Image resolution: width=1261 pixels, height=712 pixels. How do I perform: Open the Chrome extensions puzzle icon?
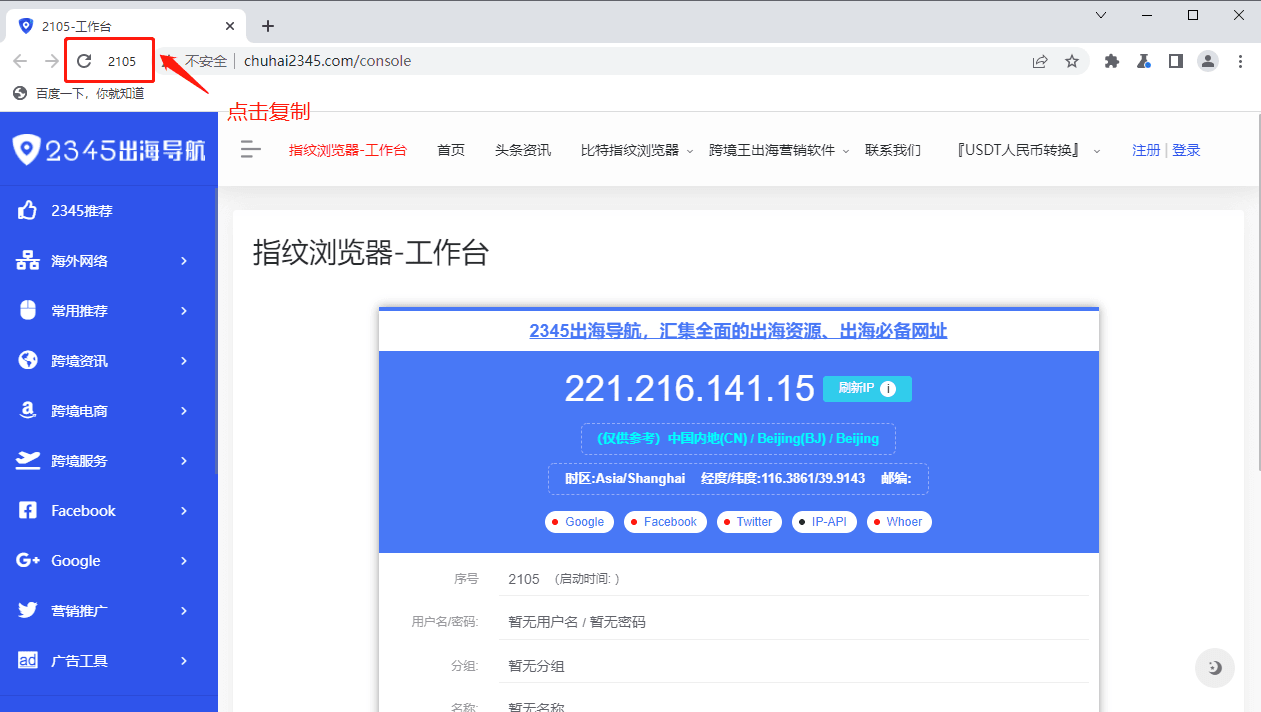(1111, 61)
